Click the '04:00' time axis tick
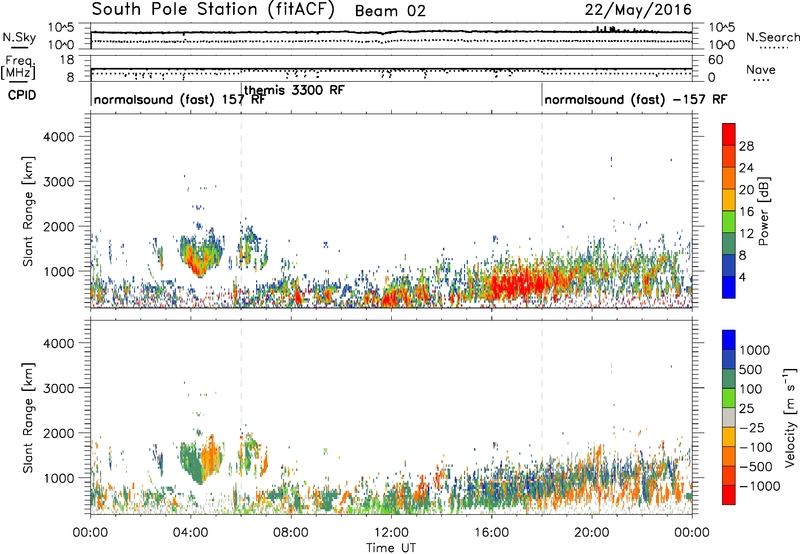 (190, 533)
